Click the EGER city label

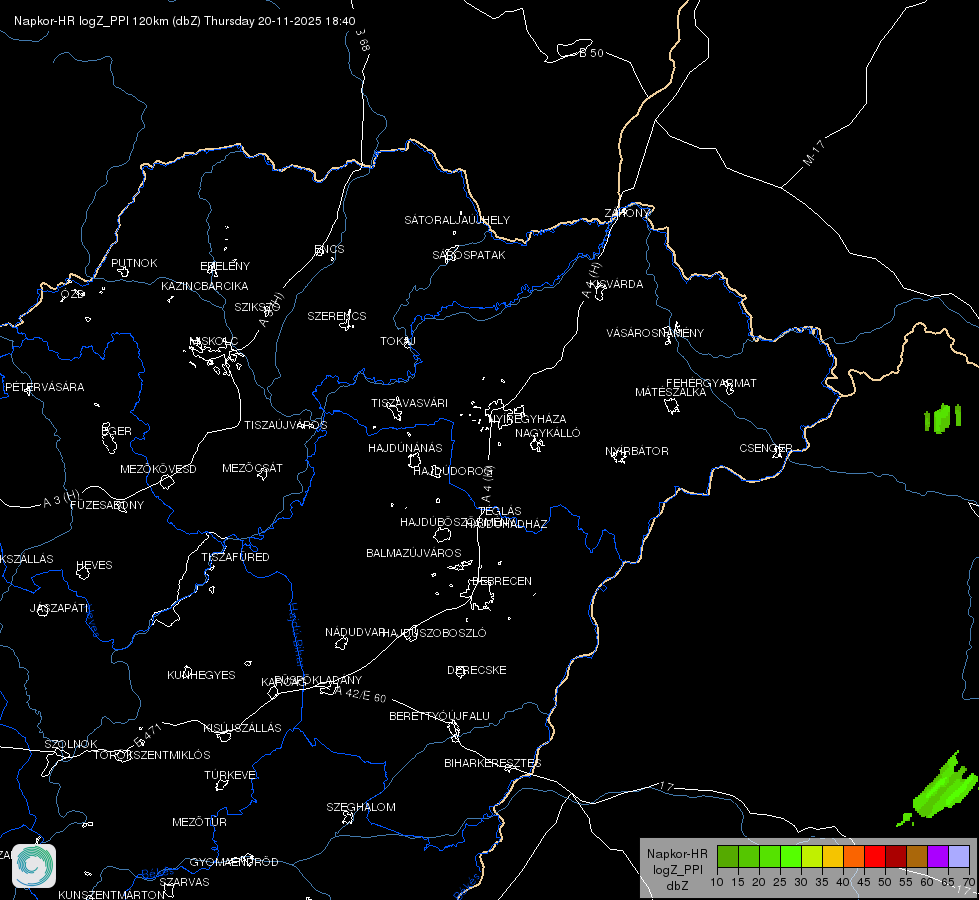click(x=117, y=431)
